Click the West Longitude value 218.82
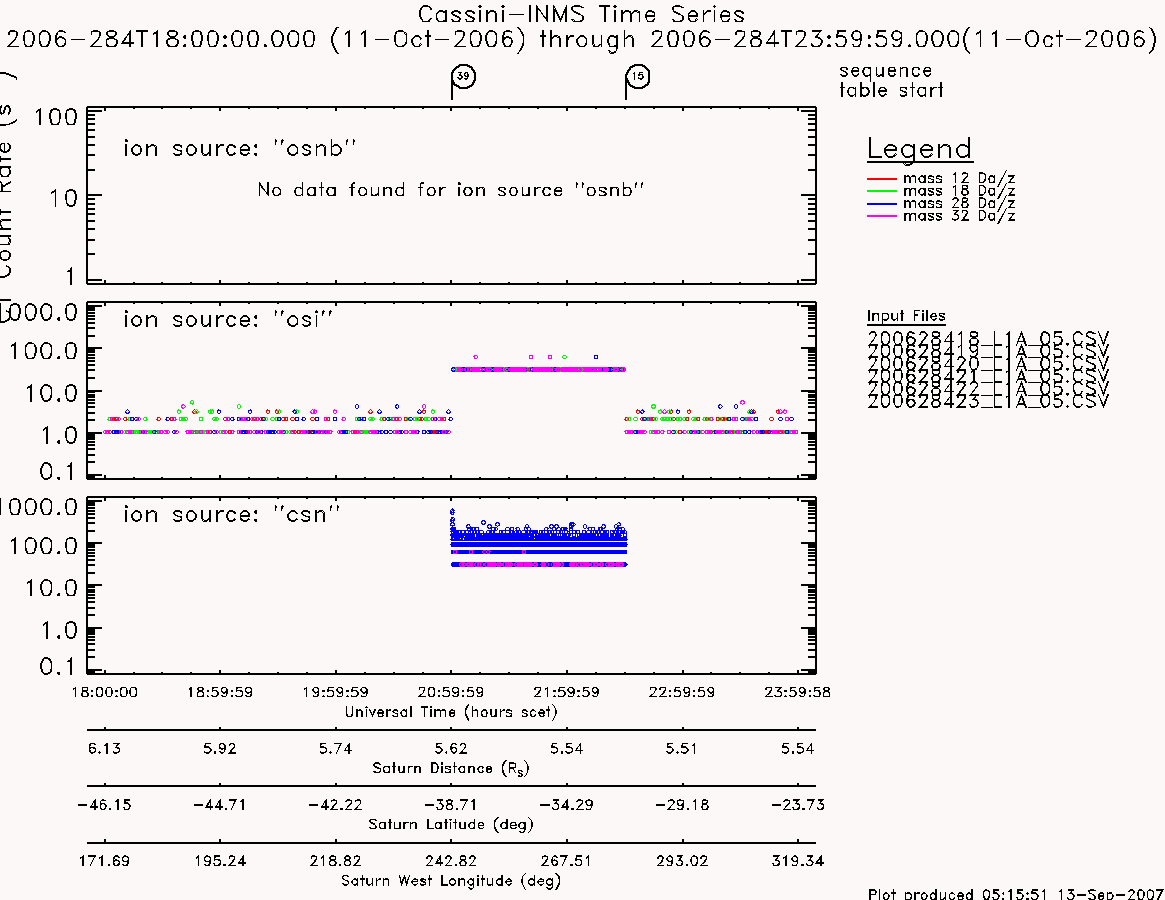Viewport: 1165px width, 900px height. pos(335,861)
